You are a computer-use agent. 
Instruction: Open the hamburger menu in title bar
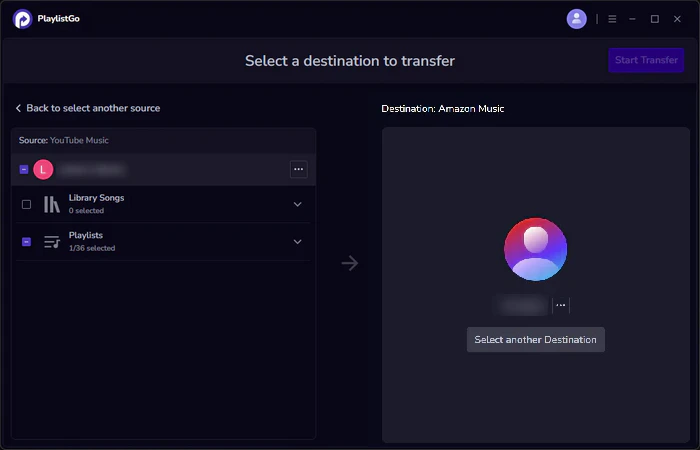tap(612, 19)
